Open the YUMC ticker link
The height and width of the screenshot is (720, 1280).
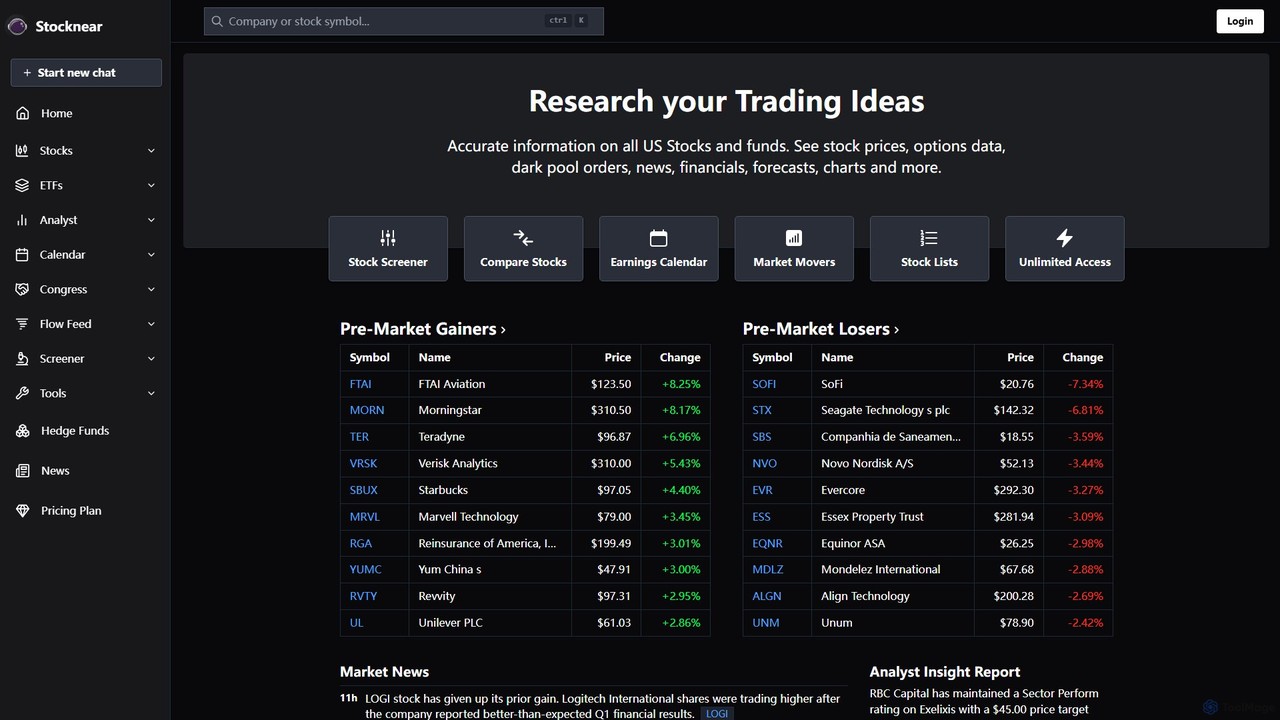click(366, 570)
